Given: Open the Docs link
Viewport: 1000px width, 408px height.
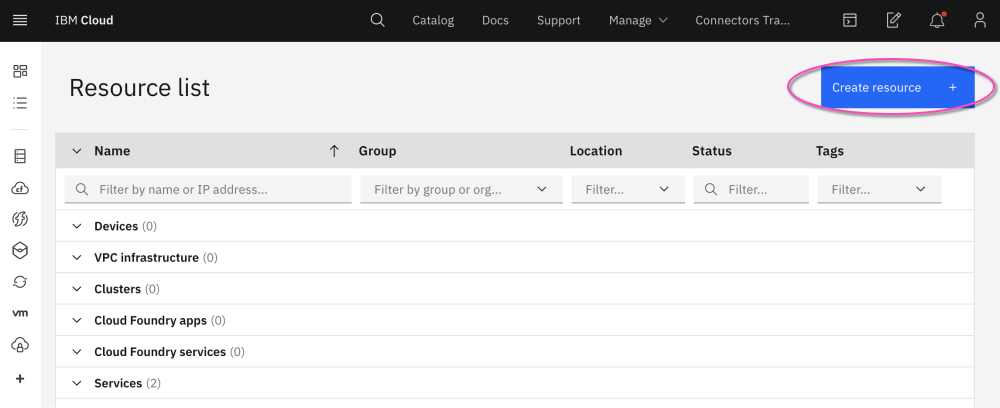Looking at the screenshot, I should (x=495, y=20).
